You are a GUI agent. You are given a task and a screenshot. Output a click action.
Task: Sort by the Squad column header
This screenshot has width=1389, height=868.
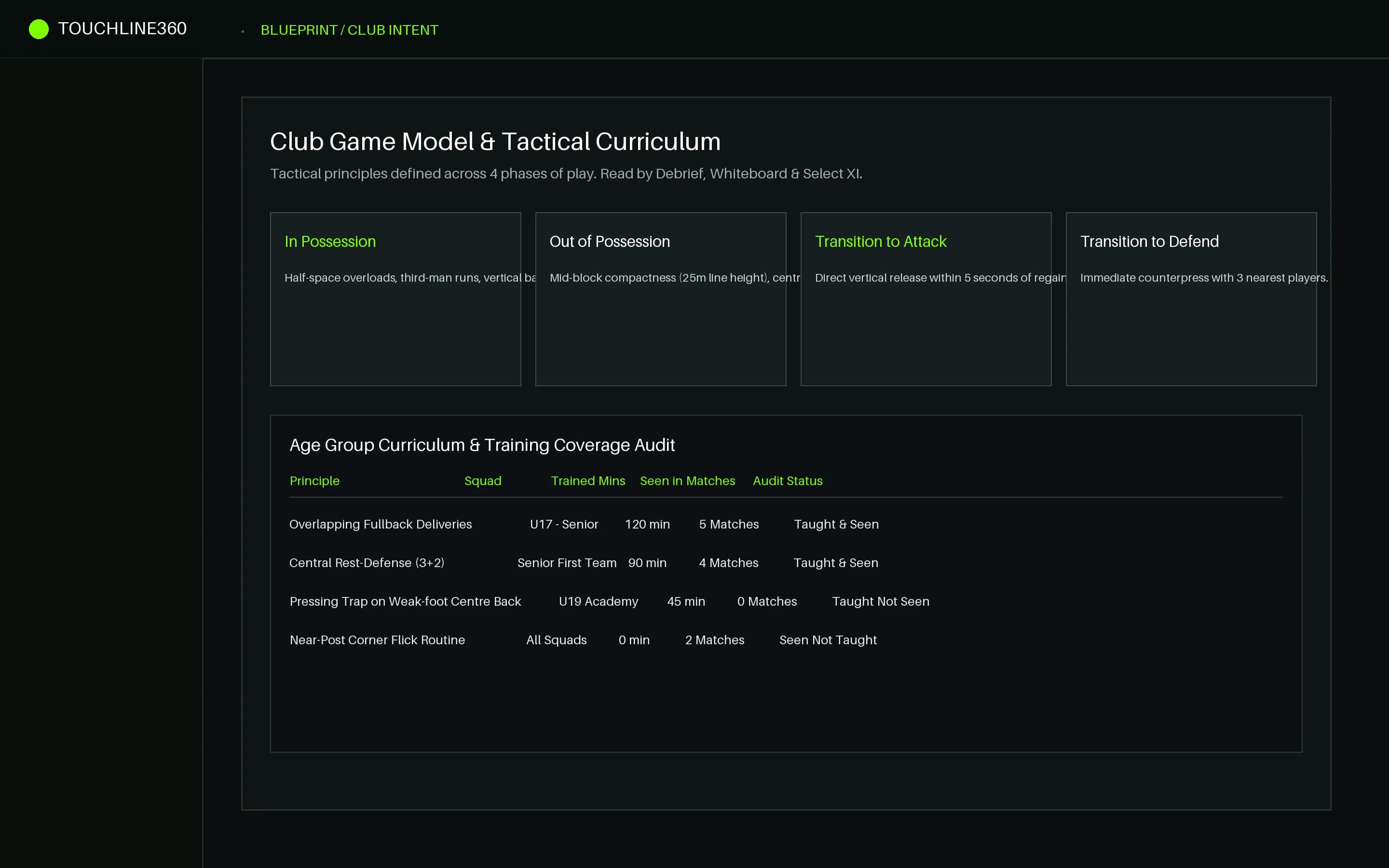click(x=483, y=481)
